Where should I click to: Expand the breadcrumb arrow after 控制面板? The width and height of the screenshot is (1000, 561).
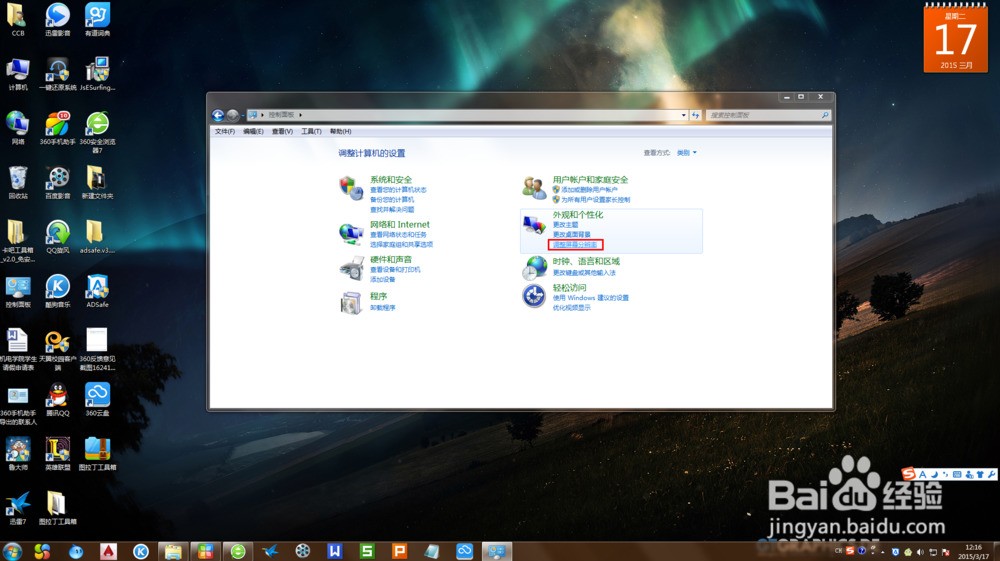(x=300, y=115)
